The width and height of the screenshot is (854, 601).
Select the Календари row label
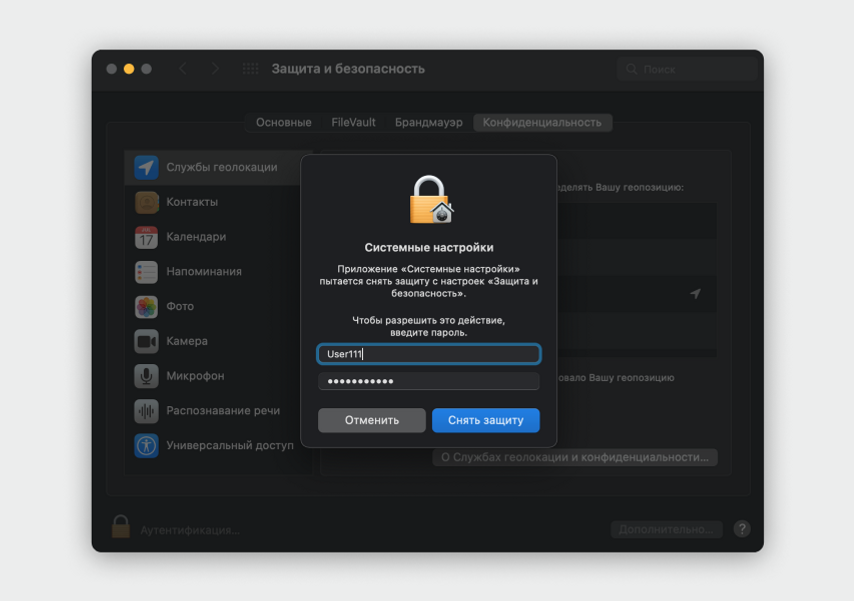coord(196,237)
